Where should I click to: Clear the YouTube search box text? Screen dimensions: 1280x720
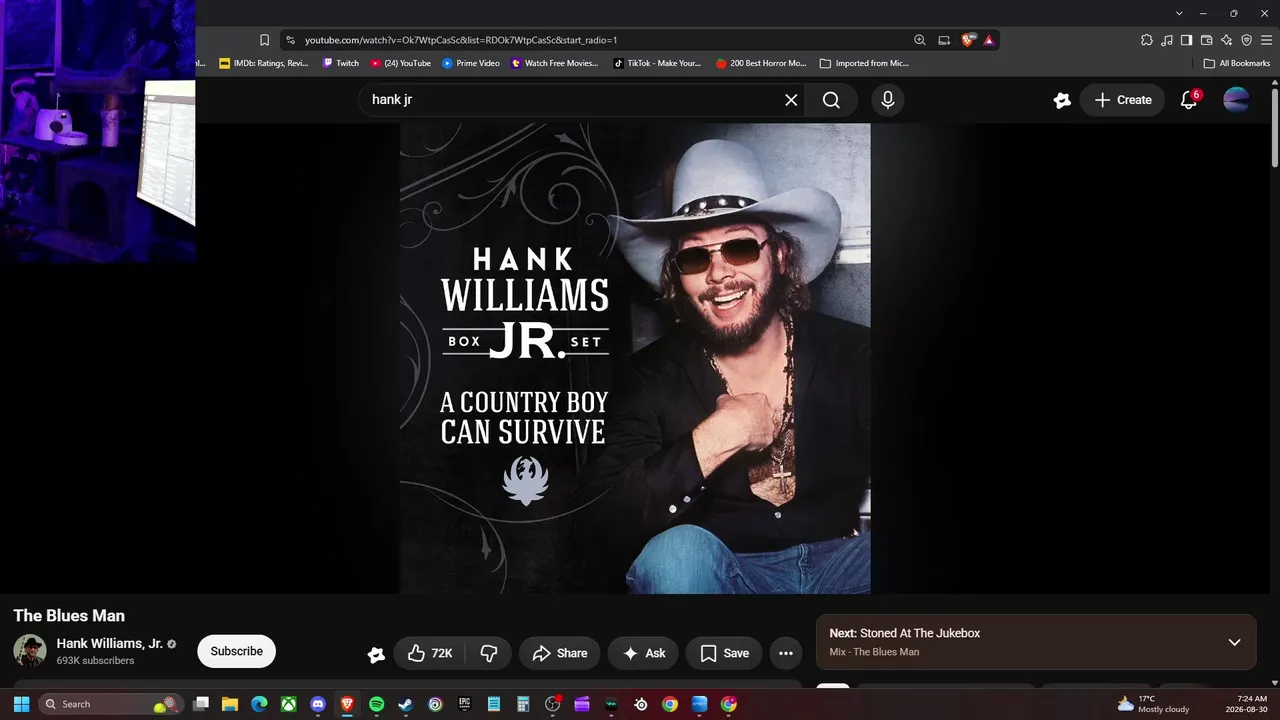coord(791,100)
